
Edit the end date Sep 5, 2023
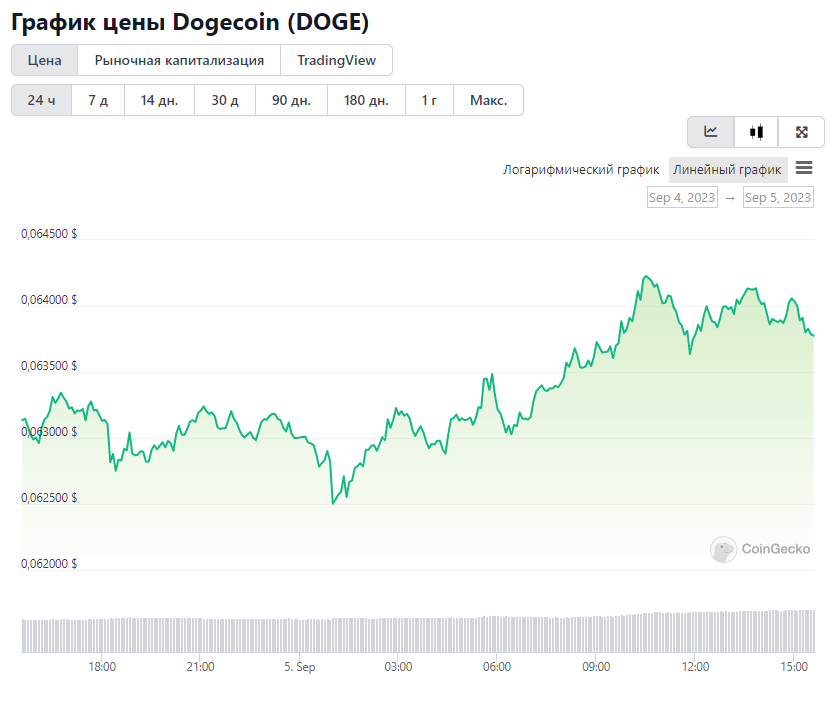[778, 198]
